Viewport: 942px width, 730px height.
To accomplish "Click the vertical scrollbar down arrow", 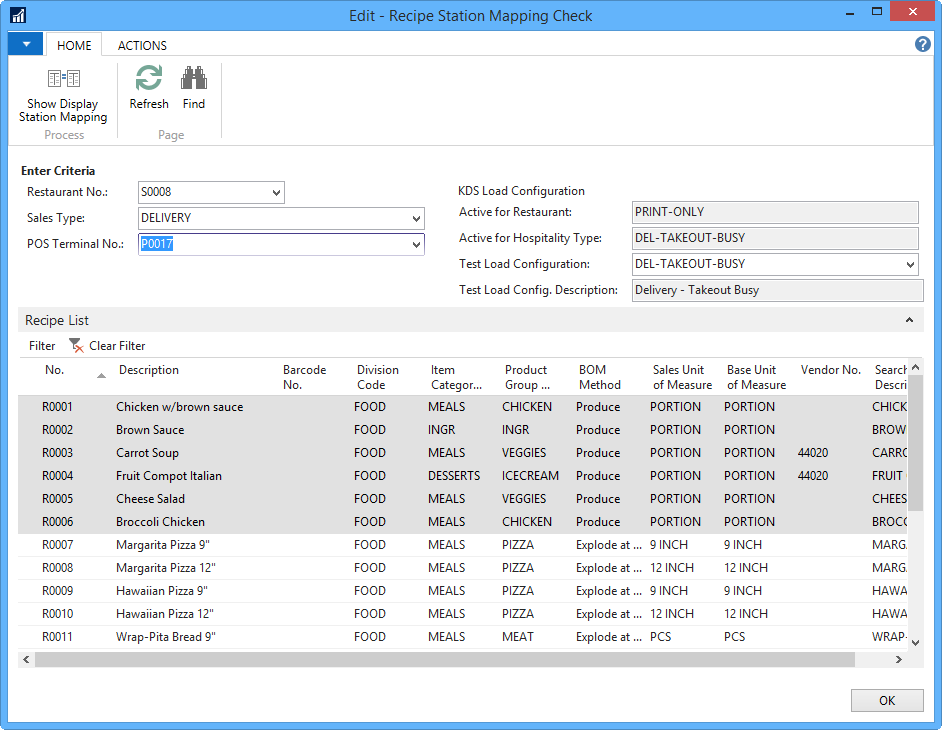I will tap(915, 642).
